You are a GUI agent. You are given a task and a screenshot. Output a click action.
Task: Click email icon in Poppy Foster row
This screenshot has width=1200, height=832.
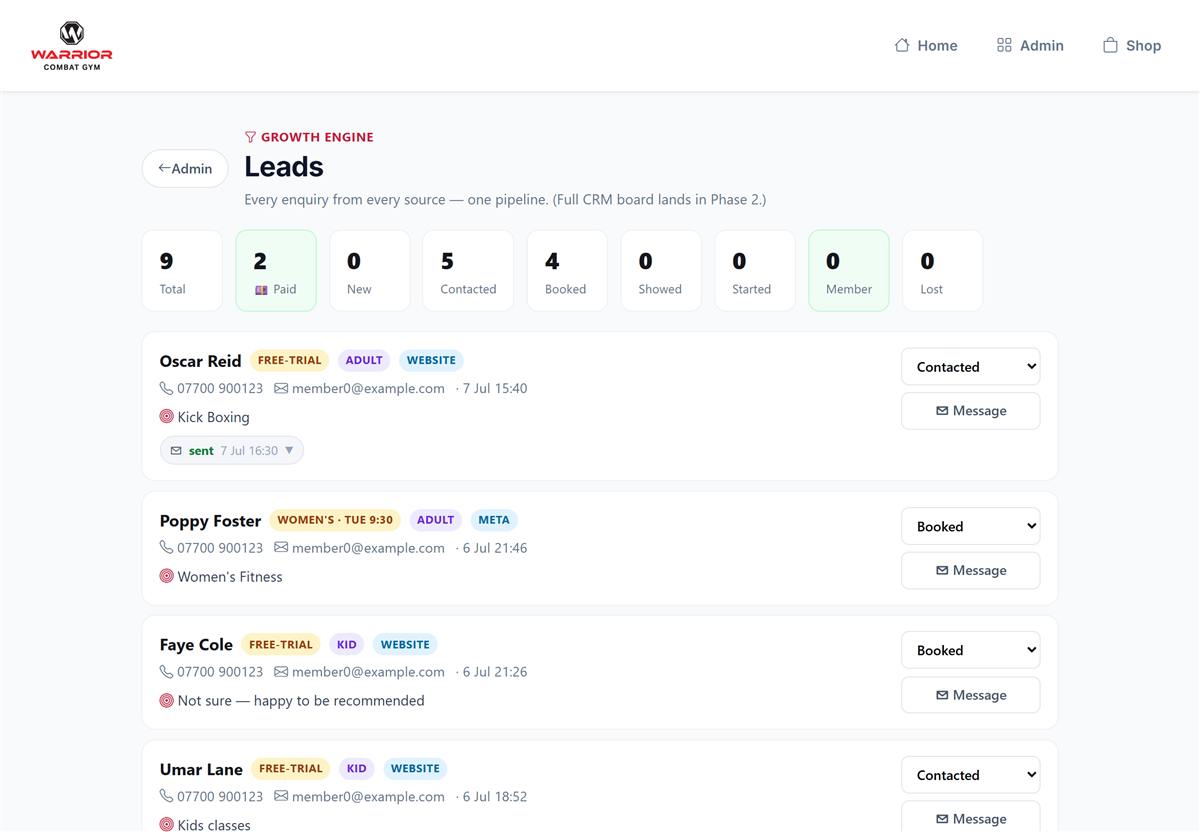pos(281,548)
